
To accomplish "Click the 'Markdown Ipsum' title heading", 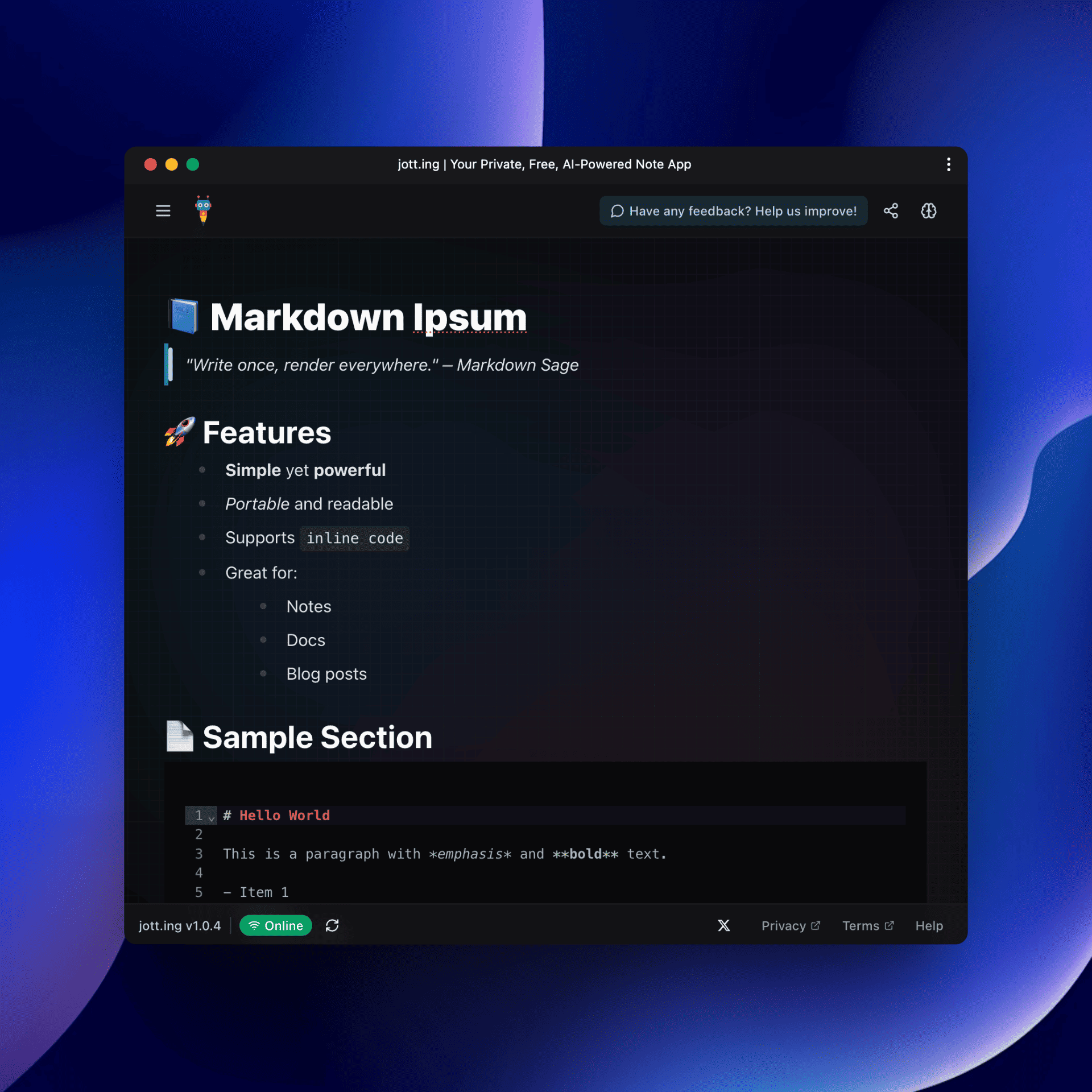I will [x=369, y=317].
